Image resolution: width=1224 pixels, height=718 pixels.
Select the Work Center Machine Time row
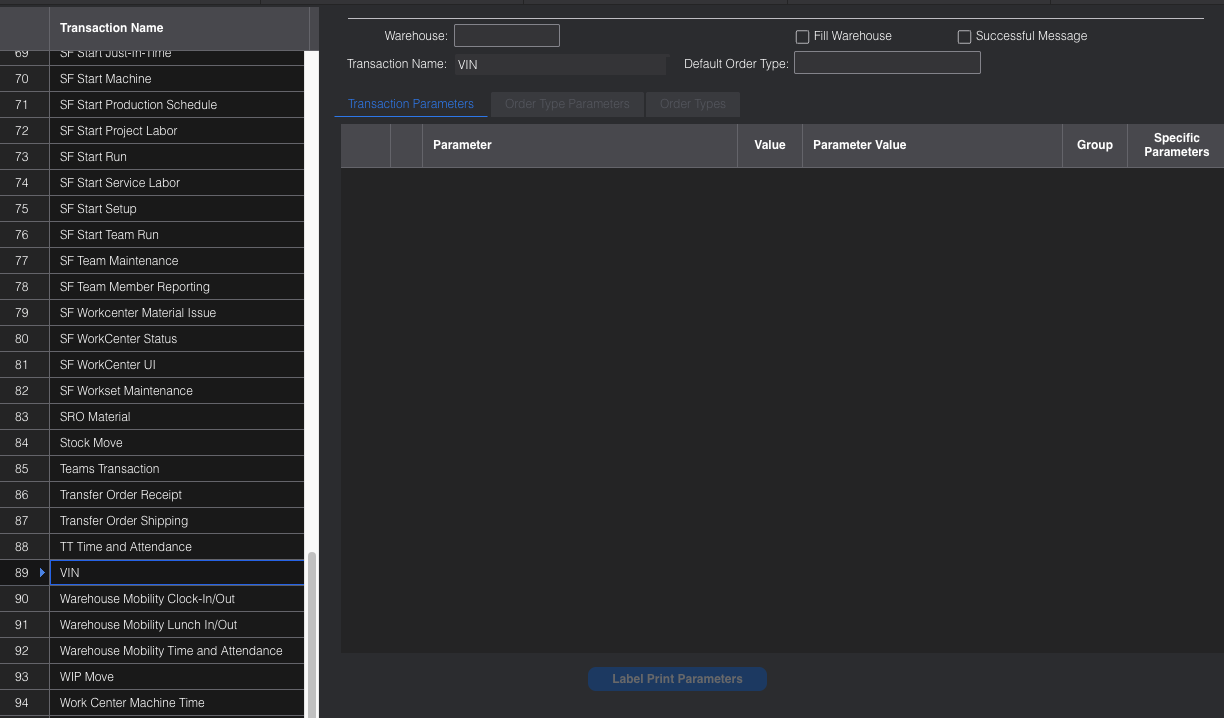(176, 703)
